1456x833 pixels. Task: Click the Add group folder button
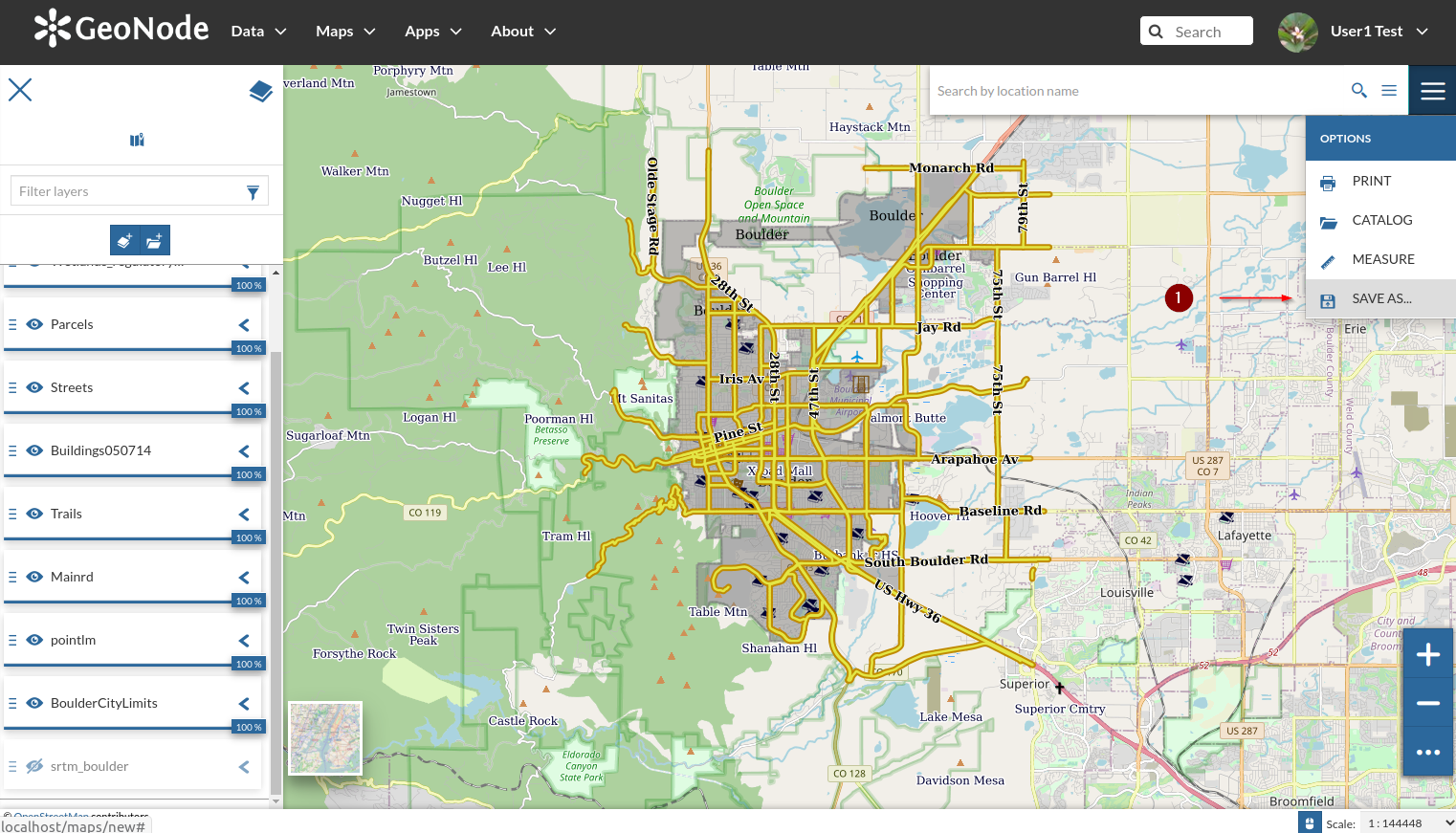click(155, 240)
